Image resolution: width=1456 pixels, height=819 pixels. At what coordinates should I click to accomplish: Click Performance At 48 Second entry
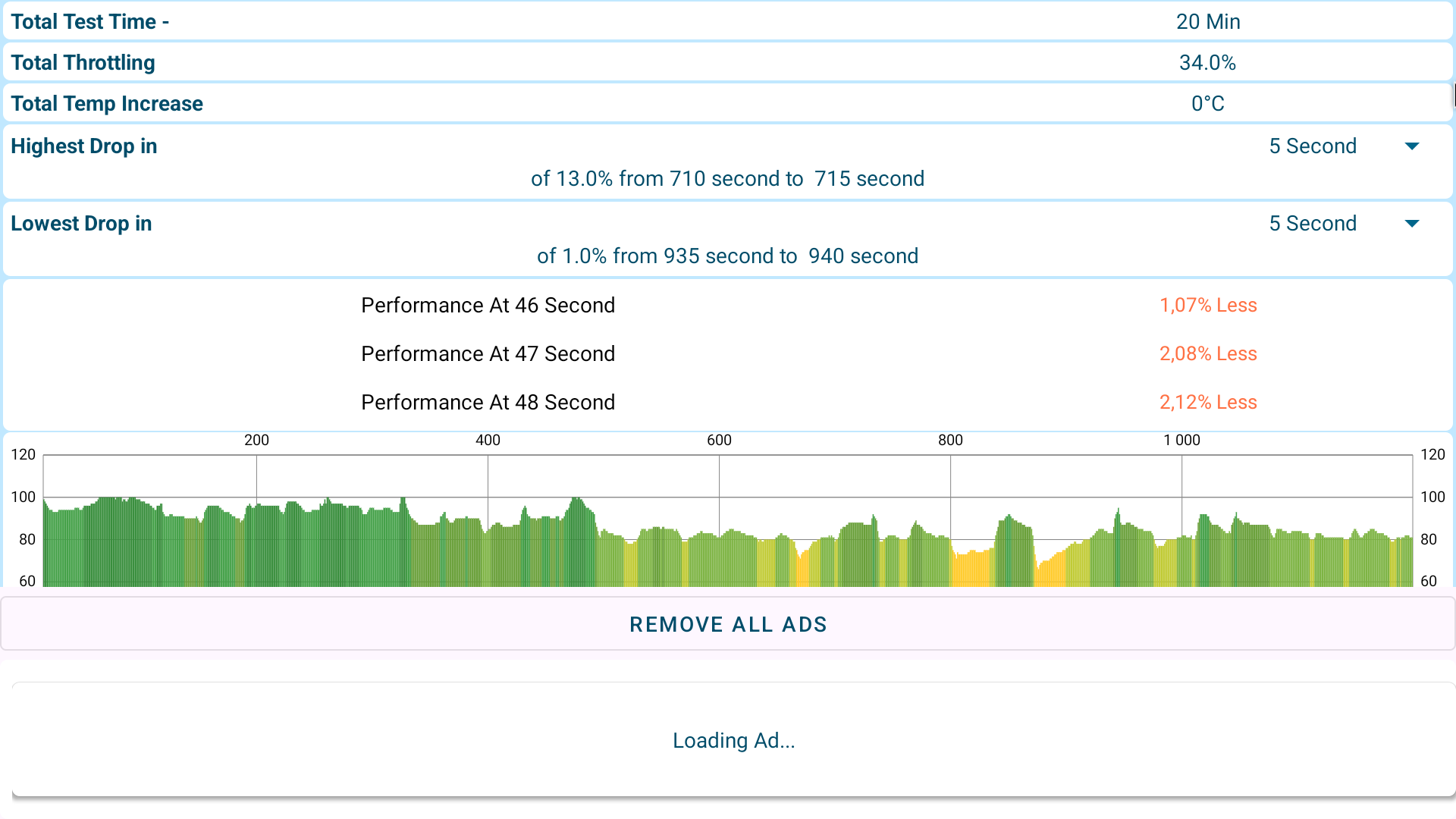(x=488, y=403)
